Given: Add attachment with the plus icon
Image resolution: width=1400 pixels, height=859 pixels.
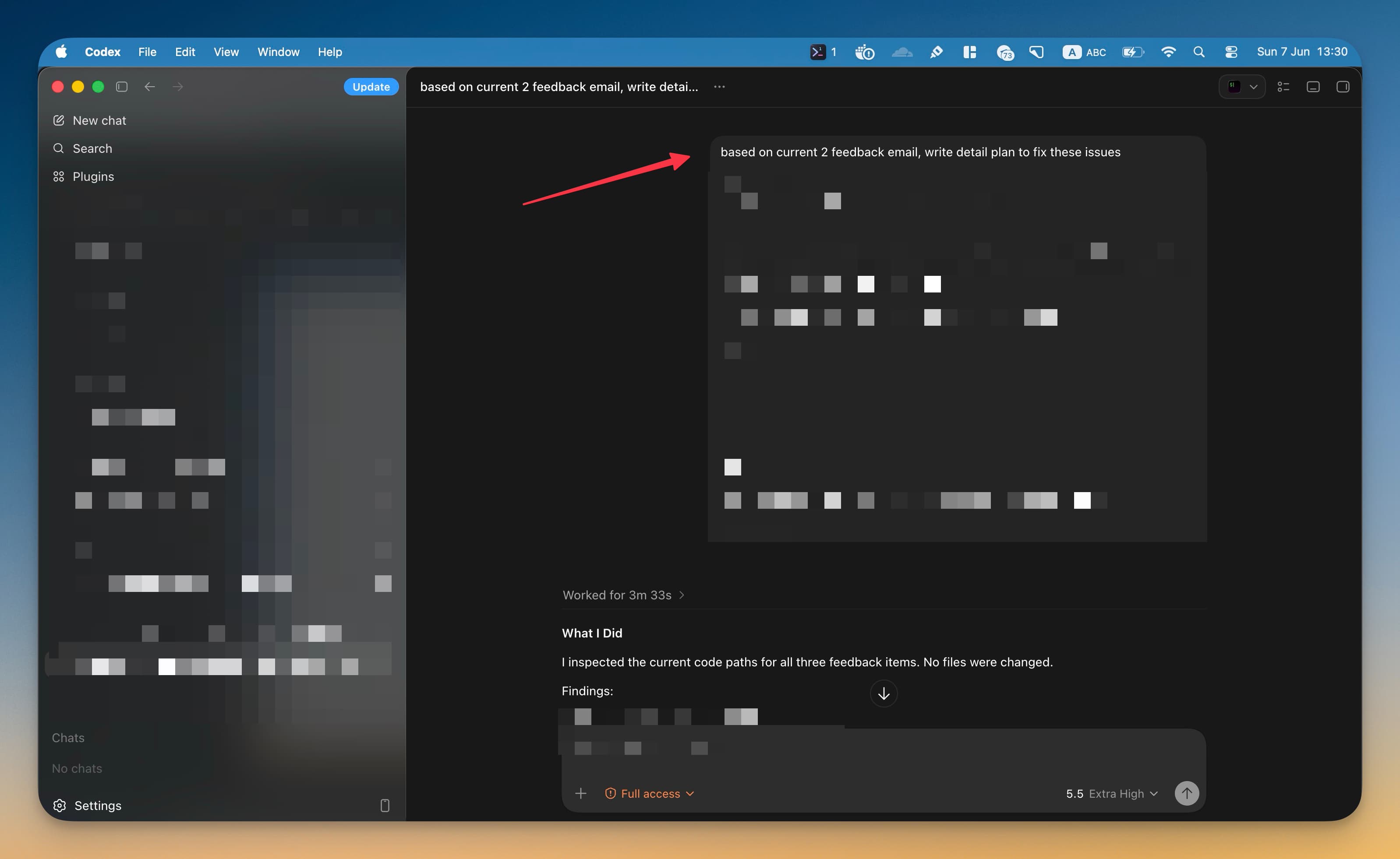Looking at the screenshot, I should pos(580,793).
